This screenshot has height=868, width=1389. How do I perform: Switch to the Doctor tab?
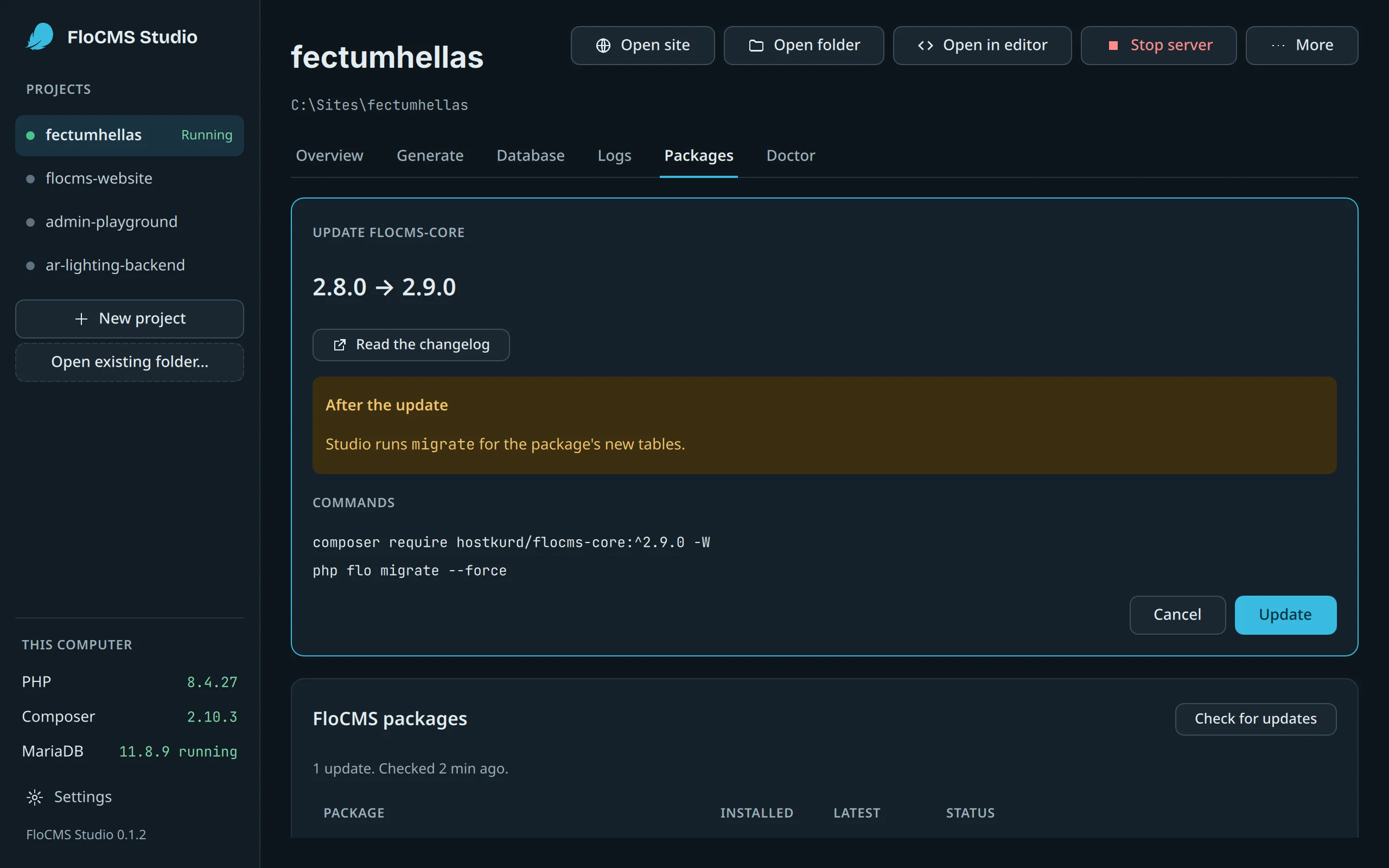[791, 156]
